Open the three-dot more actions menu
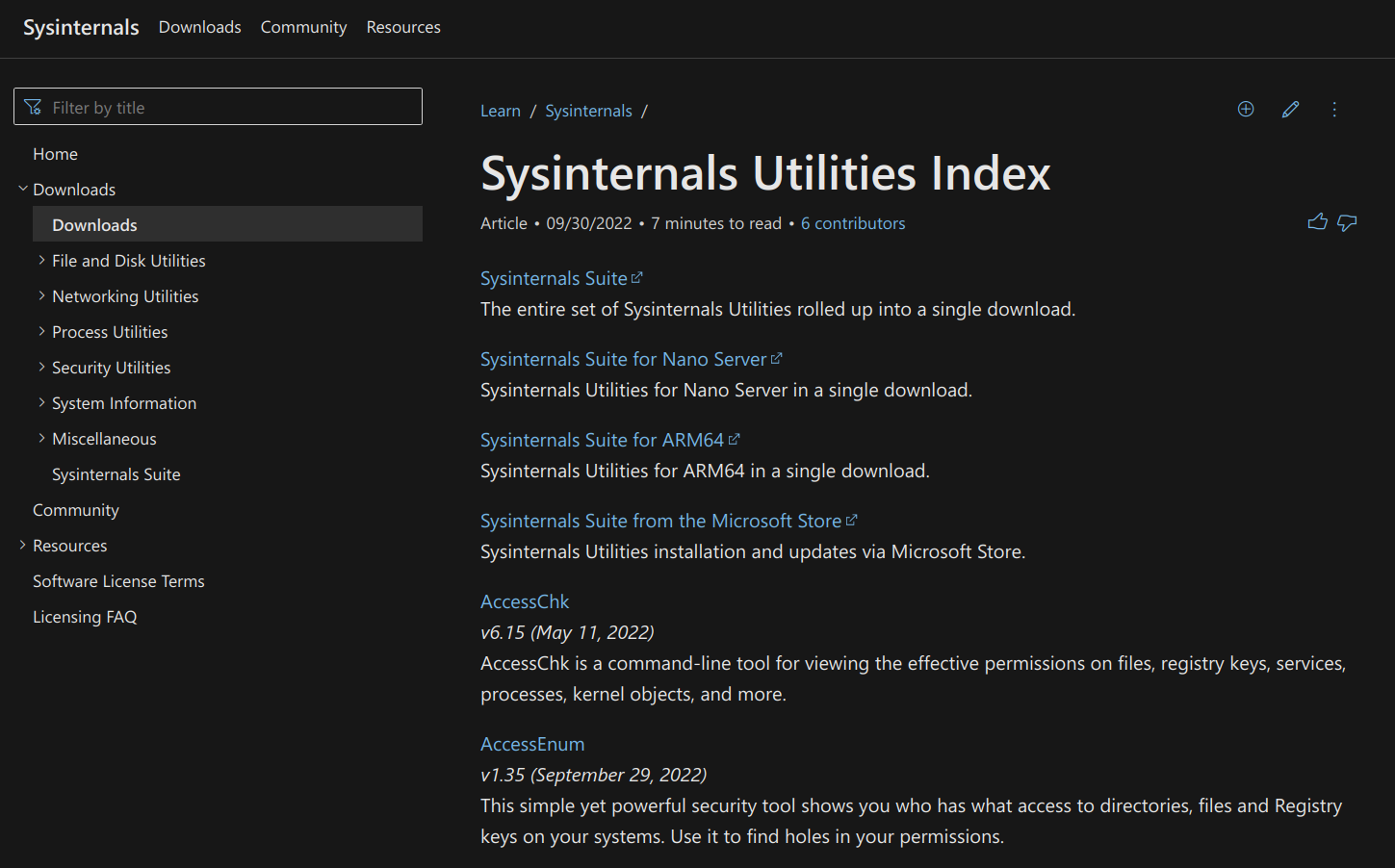This screenshot has height=868, width=1395. point(1334,110)
